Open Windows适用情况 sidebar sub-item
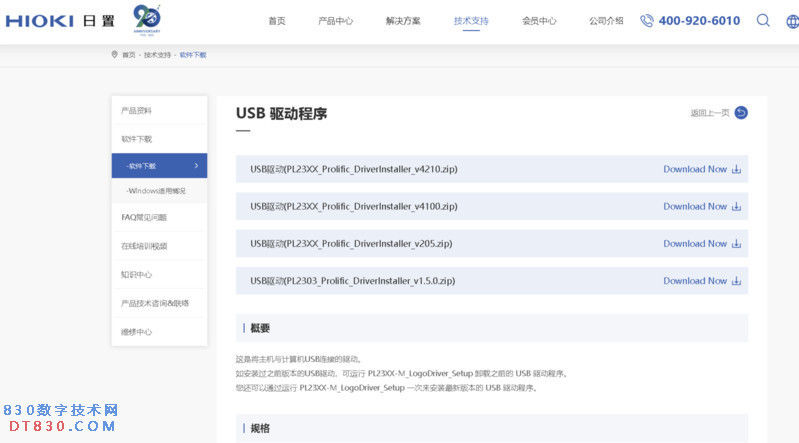This screenshot has width=799, height=443. 156,190
